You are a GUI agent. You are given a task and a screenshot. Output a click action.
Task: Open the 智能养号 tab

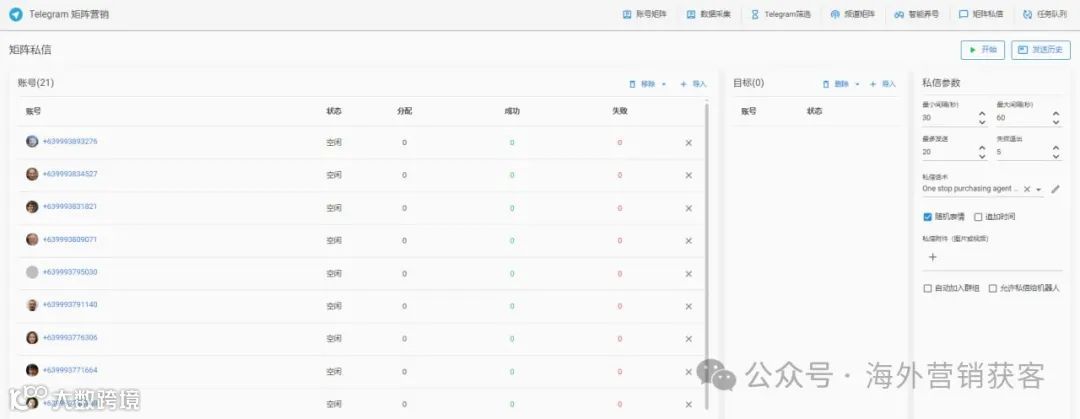click(917, 14)
